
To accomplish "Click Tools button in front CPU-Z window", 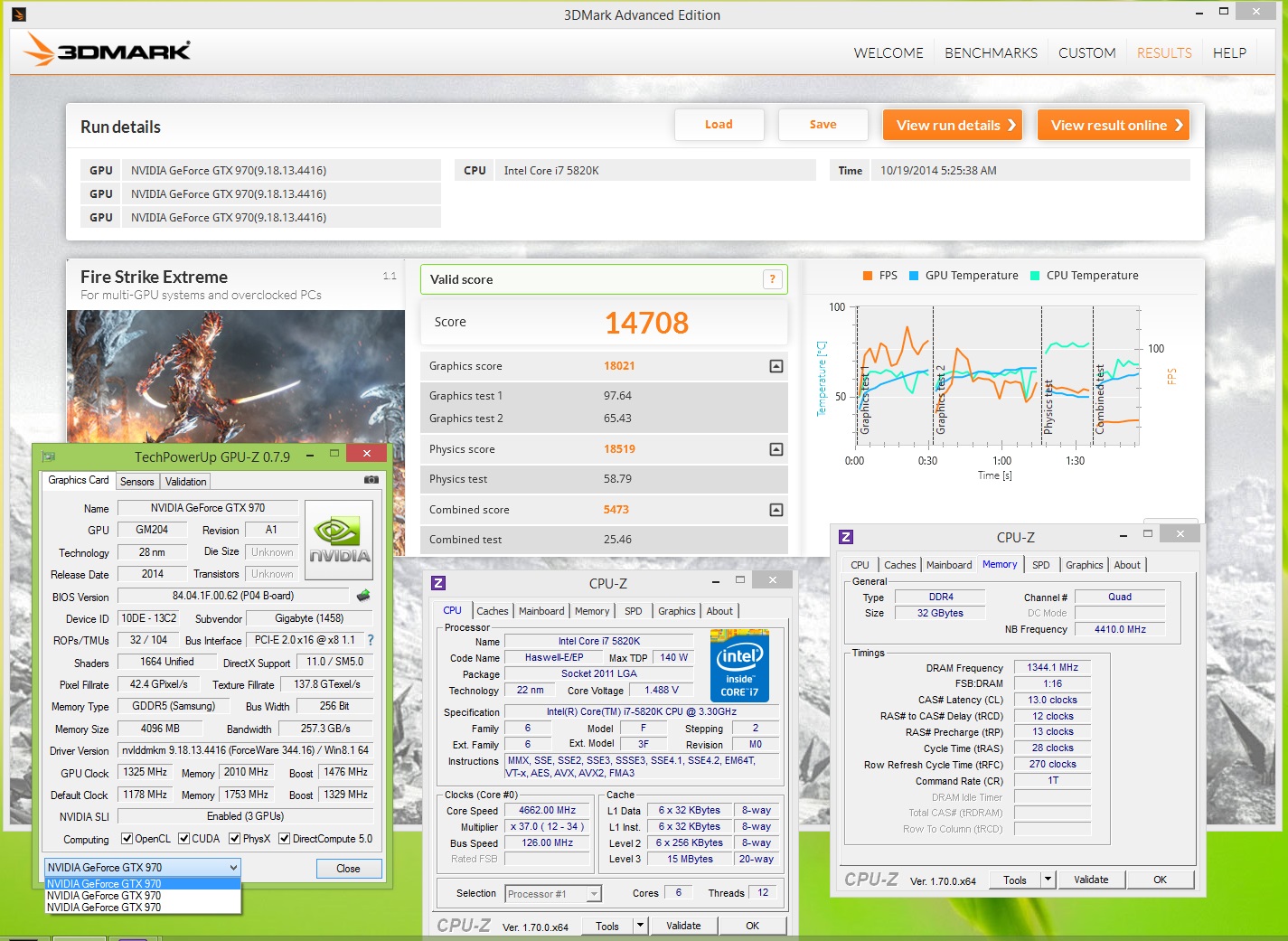I will click(x=607, y=926).
